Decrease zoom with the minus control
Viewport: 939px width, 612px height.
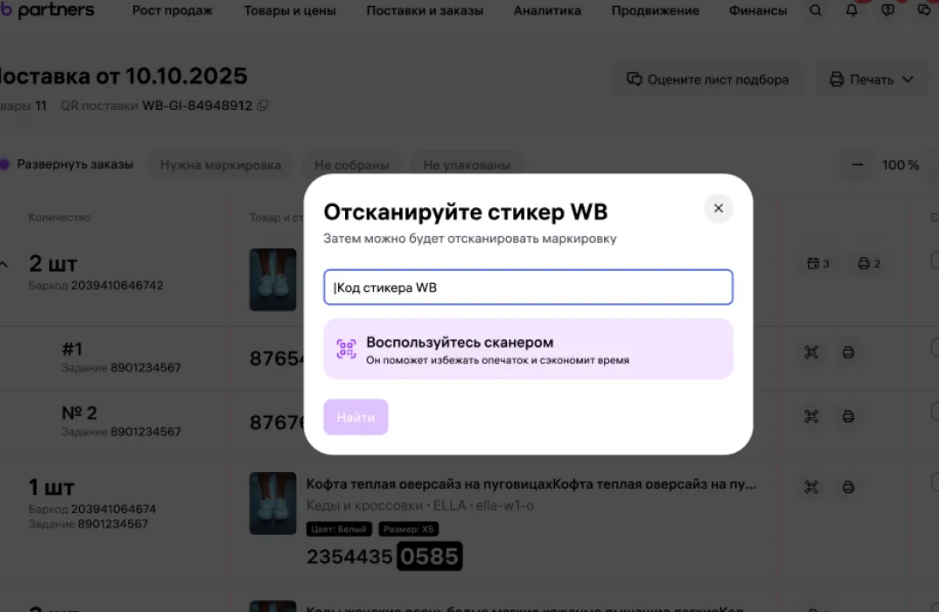coord(855,164)
